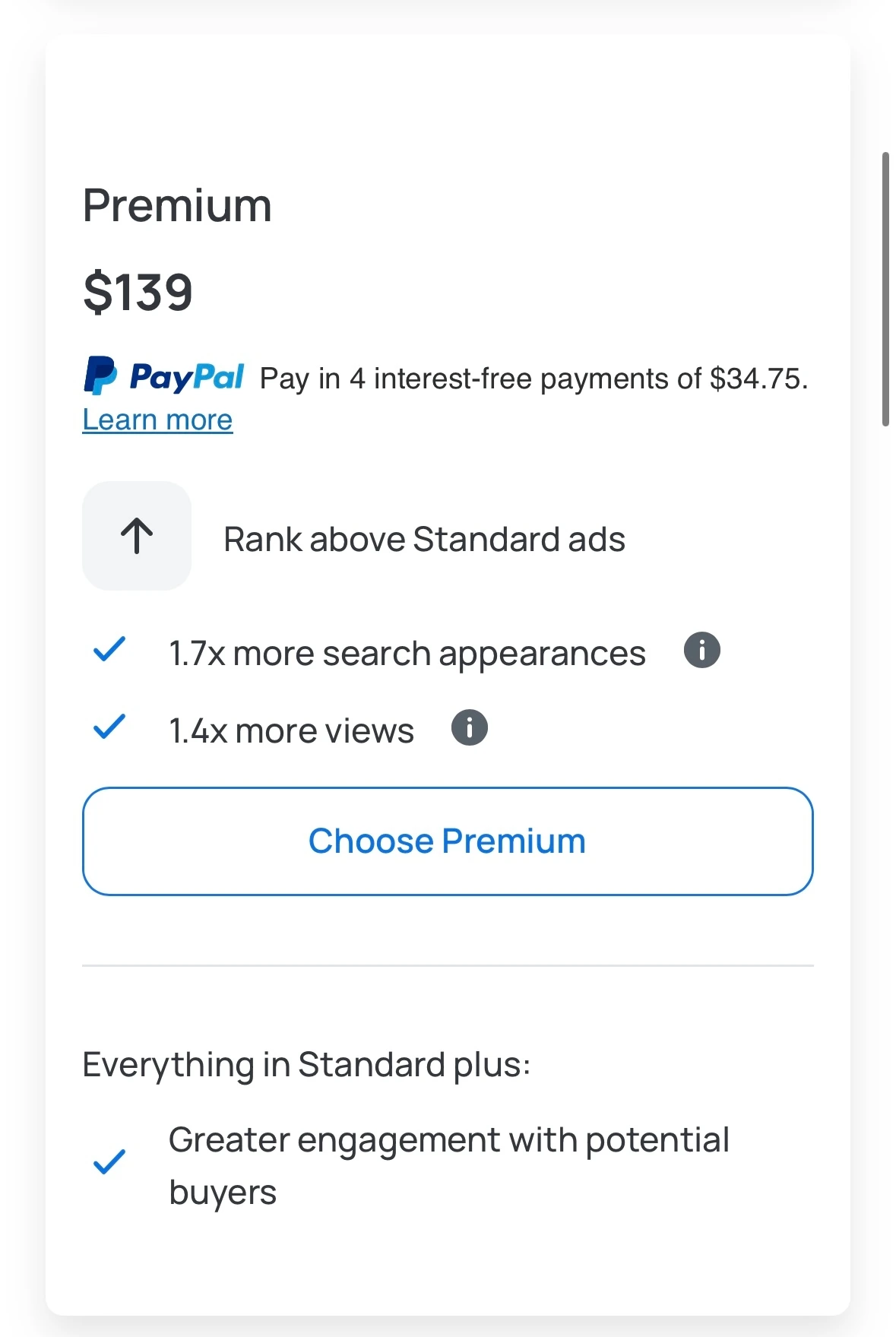Screen dimensions: 896x1337
Task: Click Pay in 4 interest-free payments text
Action: coord(480,379)
